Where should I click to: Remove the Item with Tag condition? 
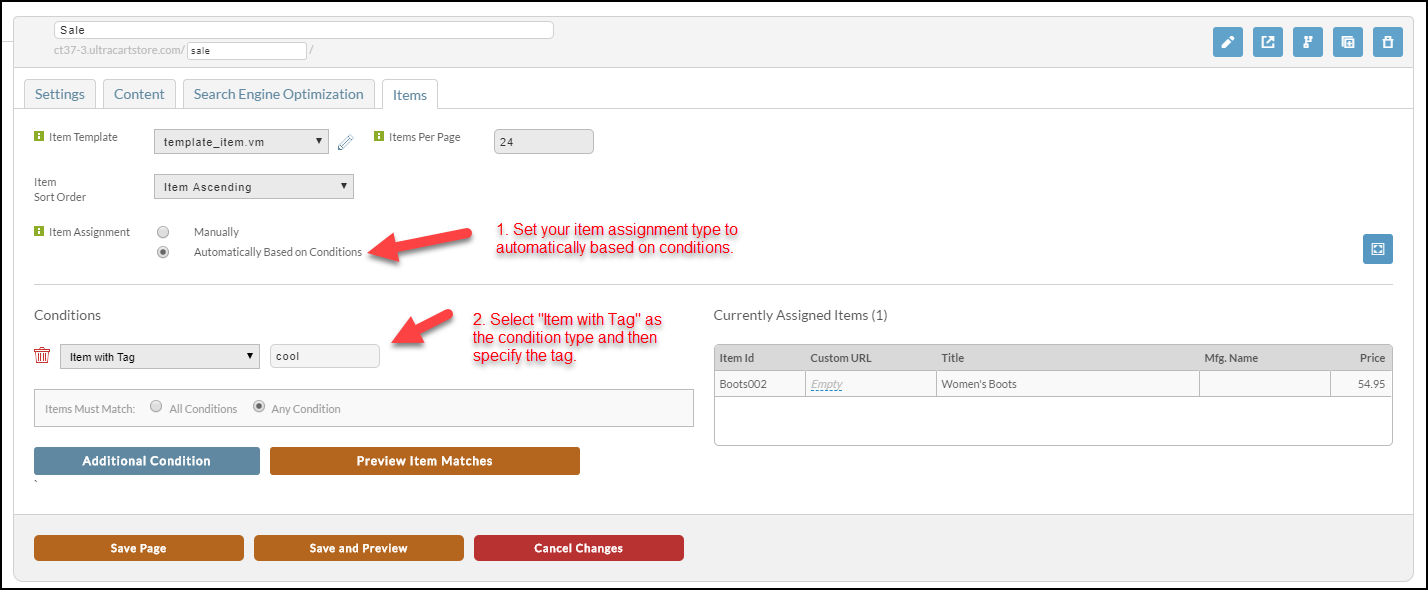click(x=42, y=356)
